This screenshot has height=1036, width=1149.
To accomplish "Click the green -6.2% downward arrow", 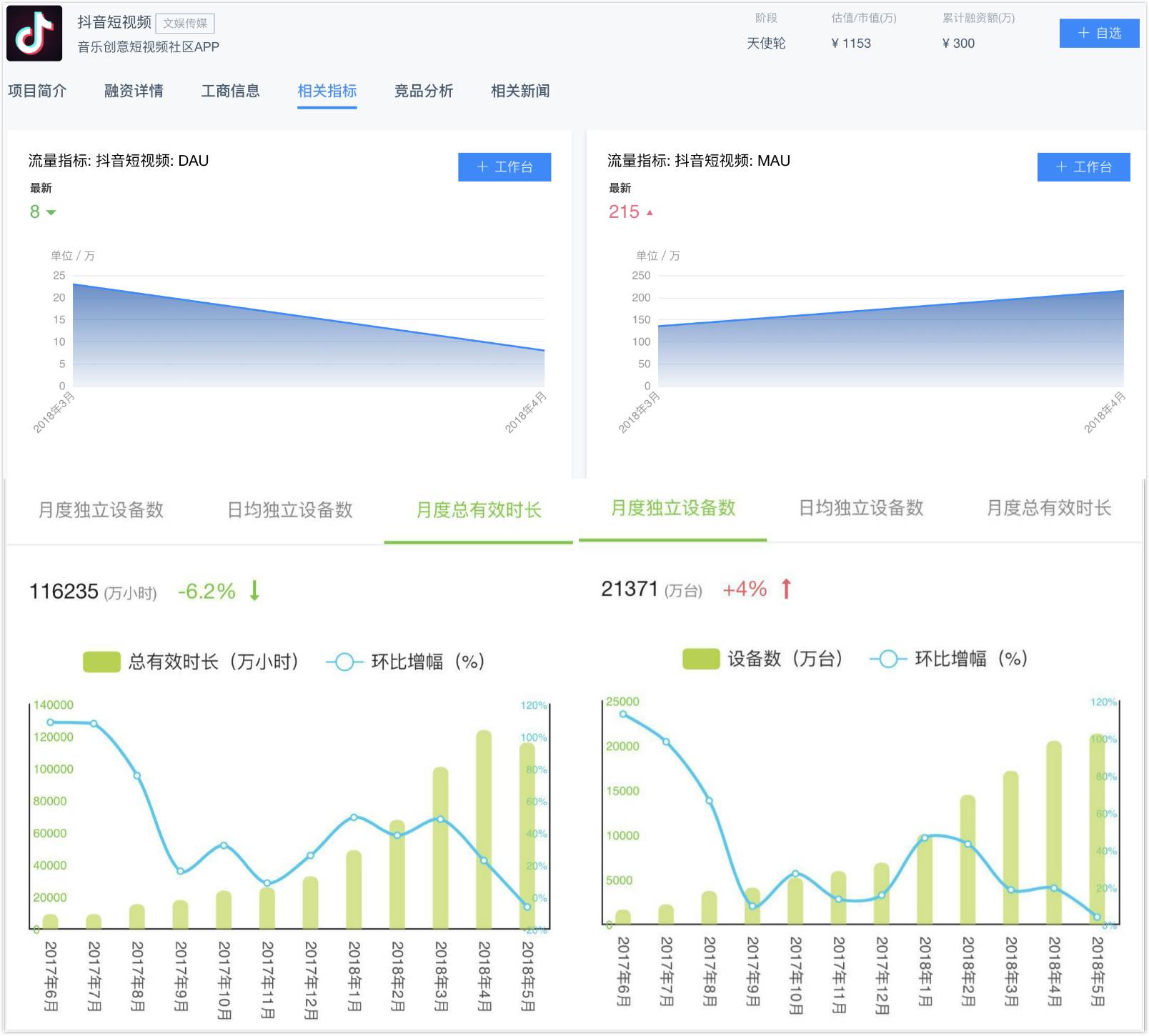I will [x=254, y=591].
